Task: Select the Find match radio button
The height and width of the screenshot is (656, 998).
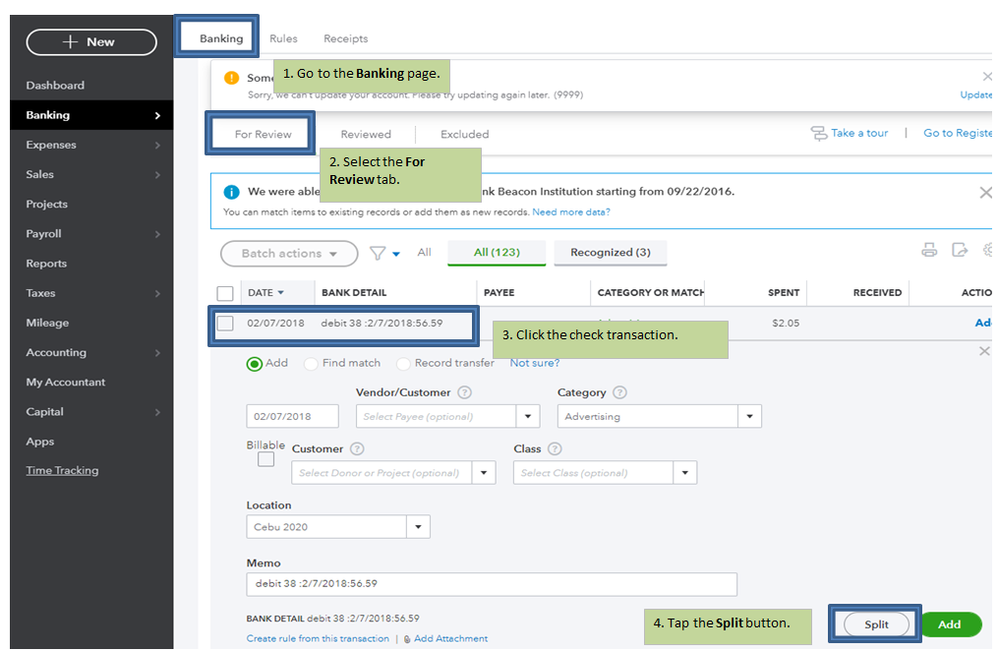Action: pyautogui.click(x=311, y=364)
